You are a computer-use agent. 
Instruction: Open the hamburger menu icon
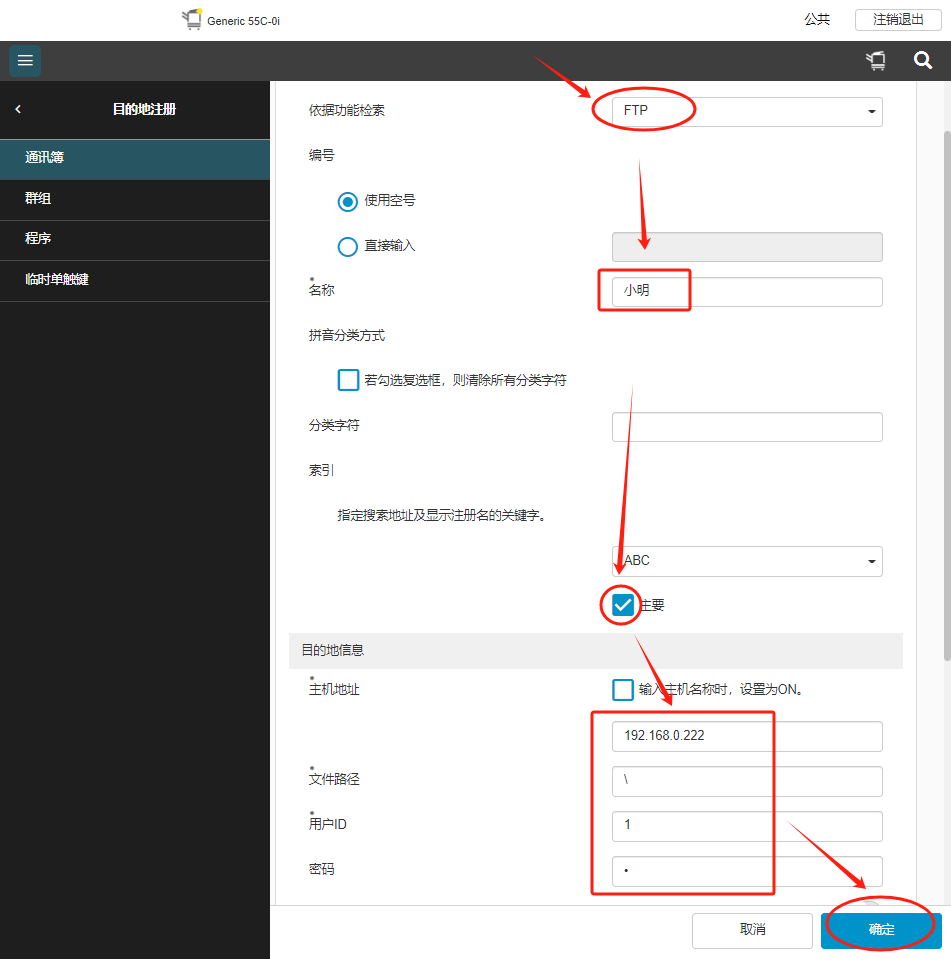tap(25, 61)
